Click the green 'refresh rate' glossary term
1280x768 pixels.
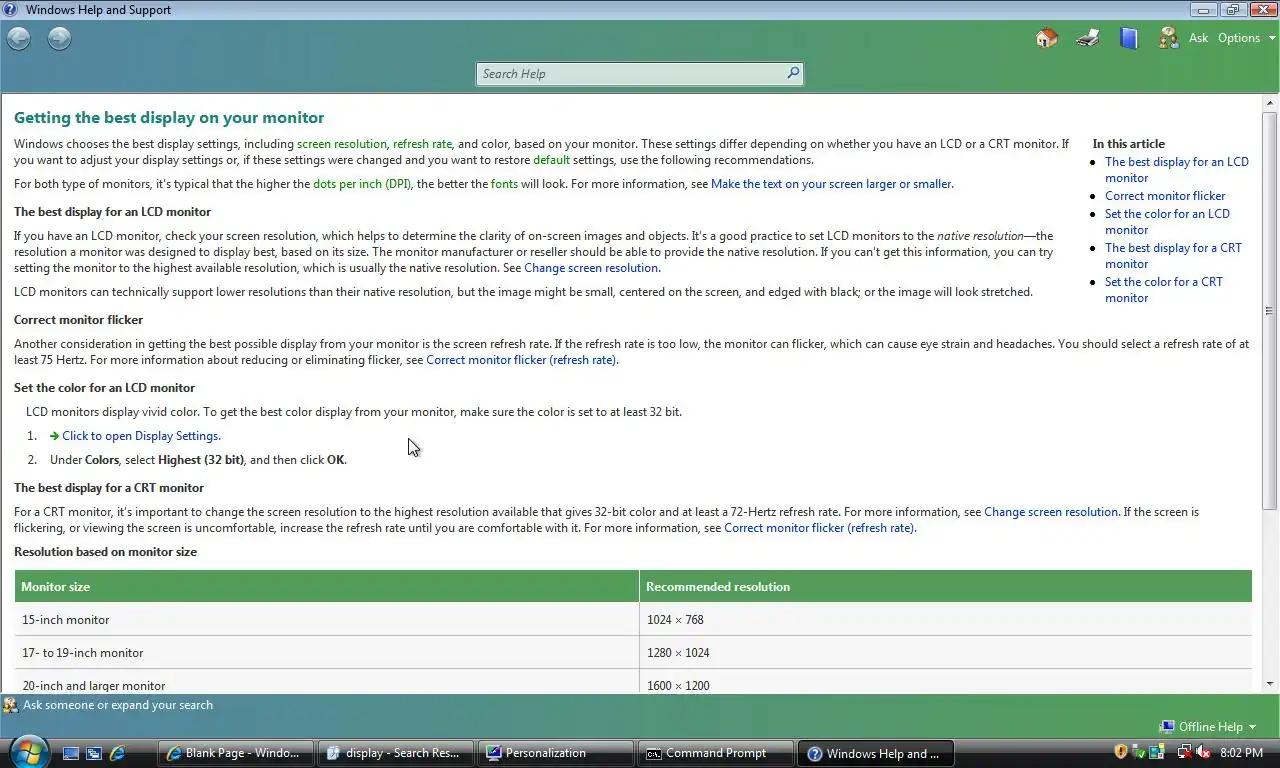point(422,144)
